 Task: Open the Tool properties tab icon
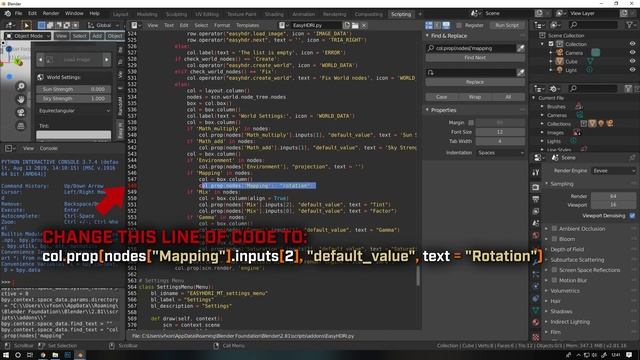(x=536, y=173)
